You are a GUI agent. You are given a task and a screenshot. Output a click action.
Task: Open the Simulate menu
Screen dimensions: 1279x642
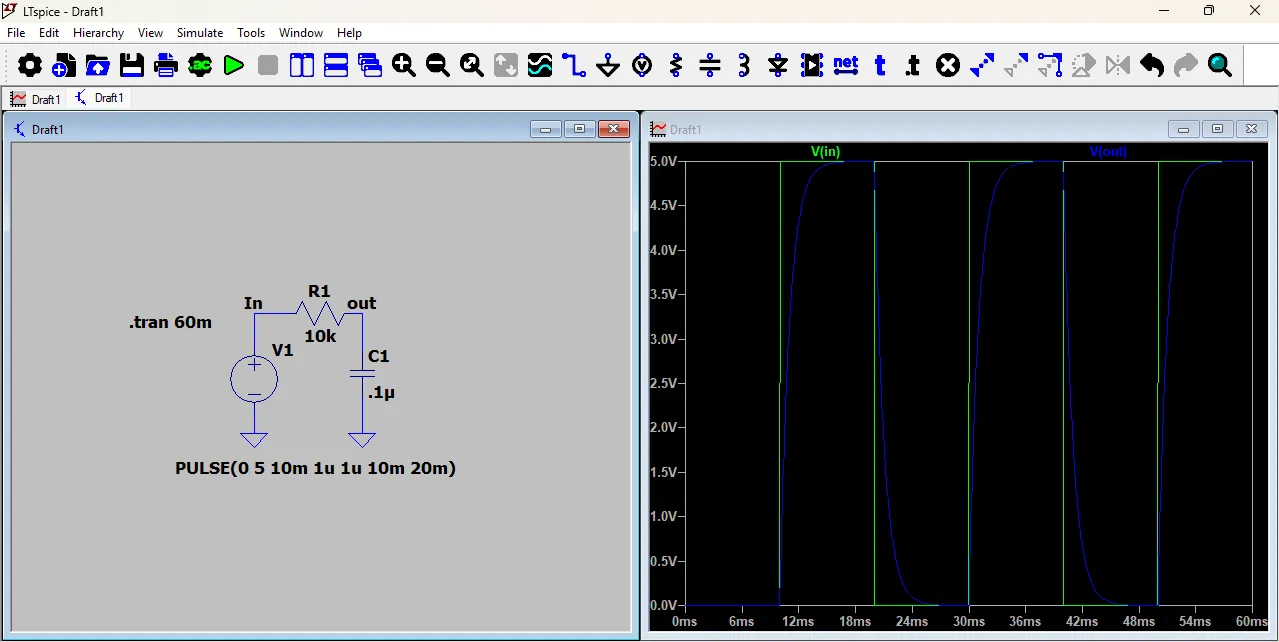point(200,33)
